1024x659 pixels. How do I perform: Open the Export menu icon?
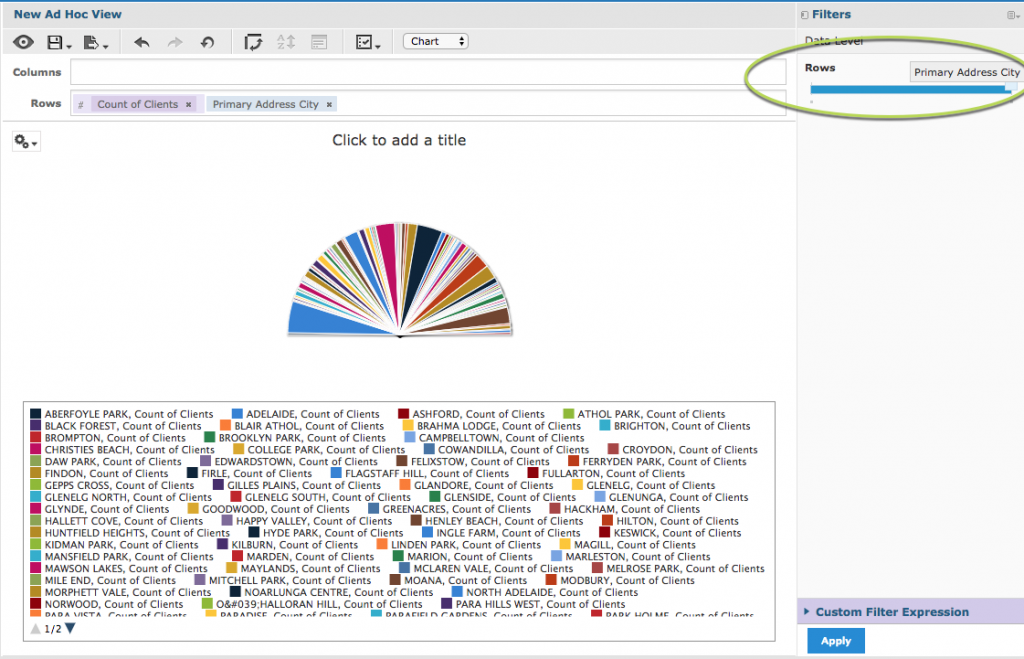tap(96, 42)
